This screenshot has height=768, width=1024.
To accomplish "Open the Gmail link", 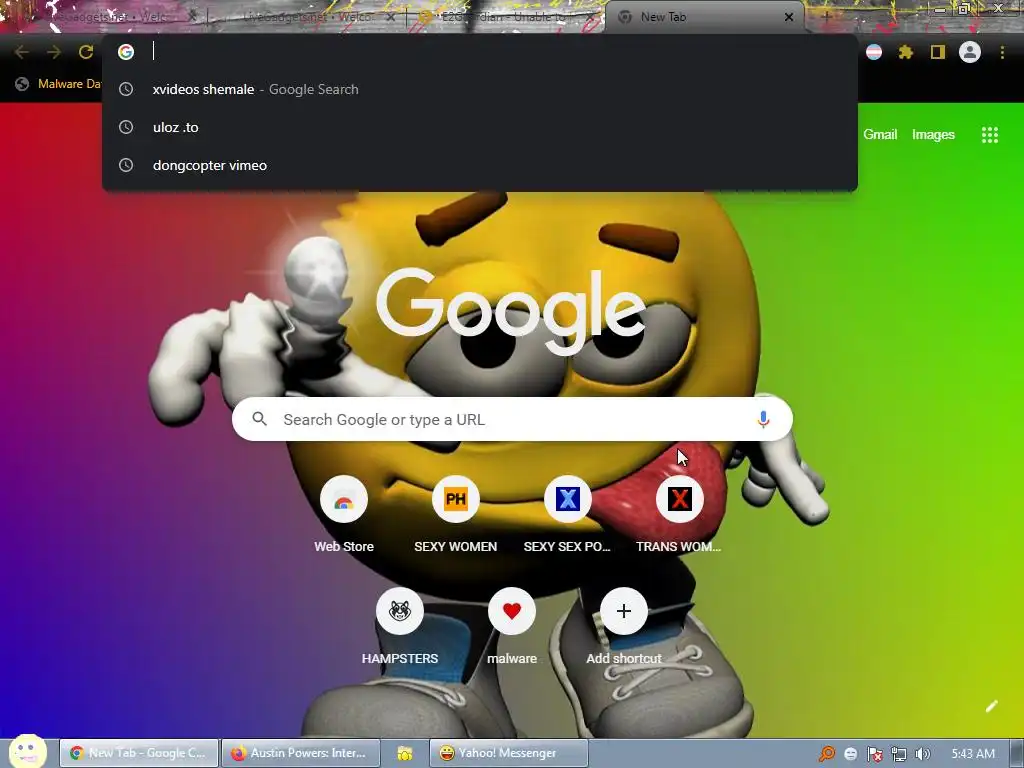I will [x=880, y=135].
